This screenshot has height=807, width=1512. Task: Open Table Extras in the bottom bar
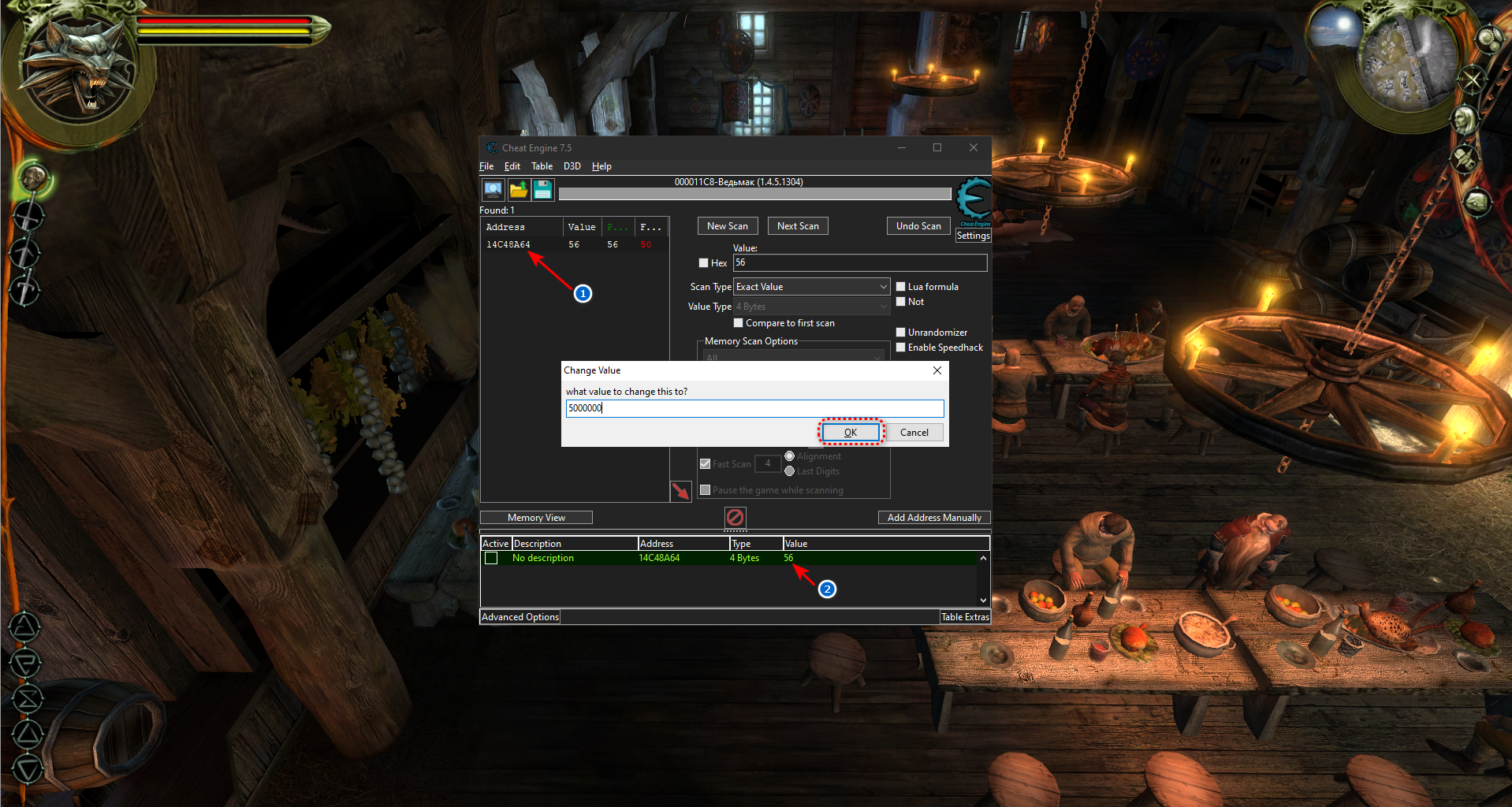[965, 617]
